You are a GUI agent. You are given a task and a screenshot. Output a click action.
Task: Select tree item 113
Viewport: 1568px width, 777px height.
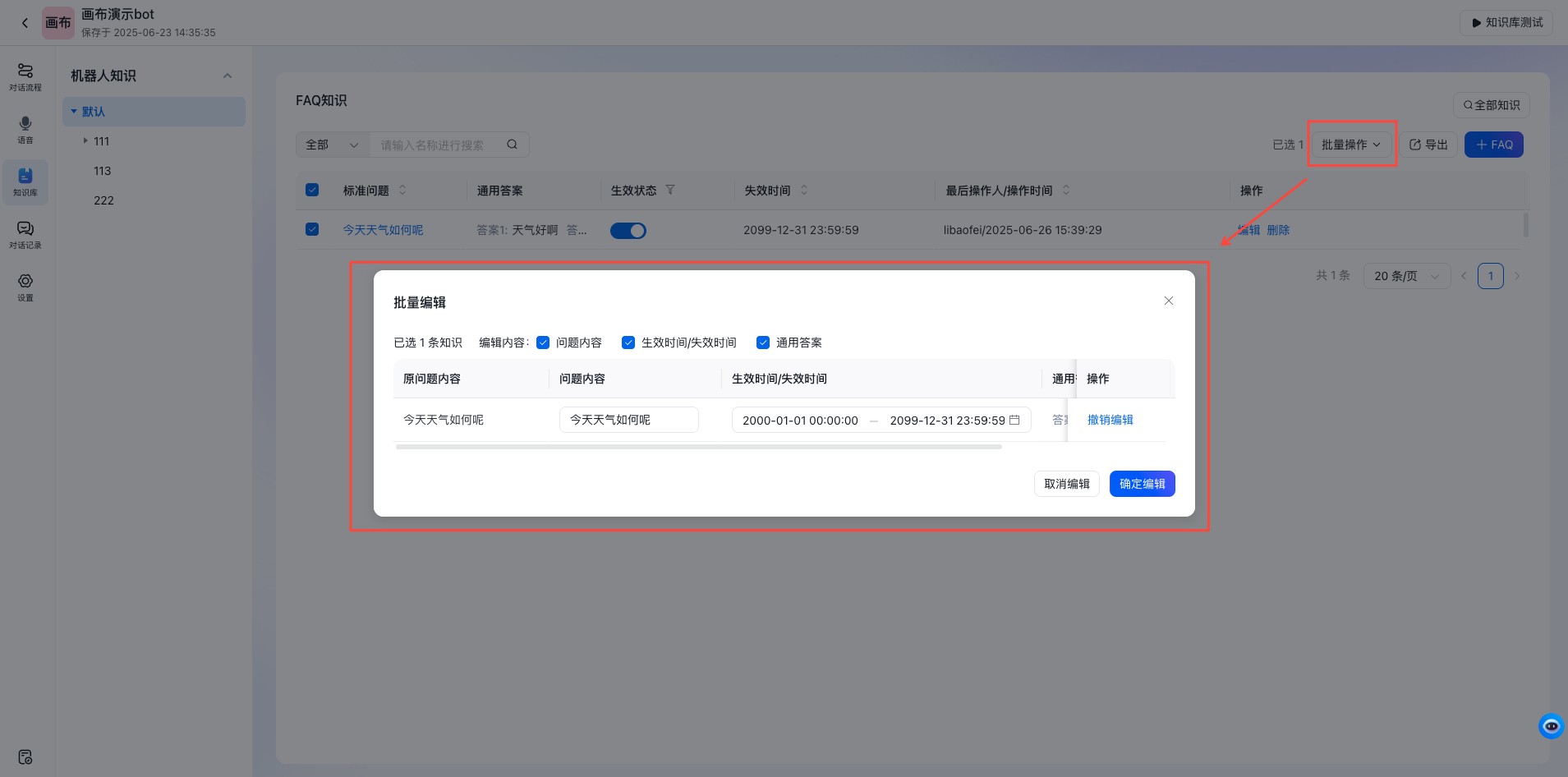click(102, 170)
